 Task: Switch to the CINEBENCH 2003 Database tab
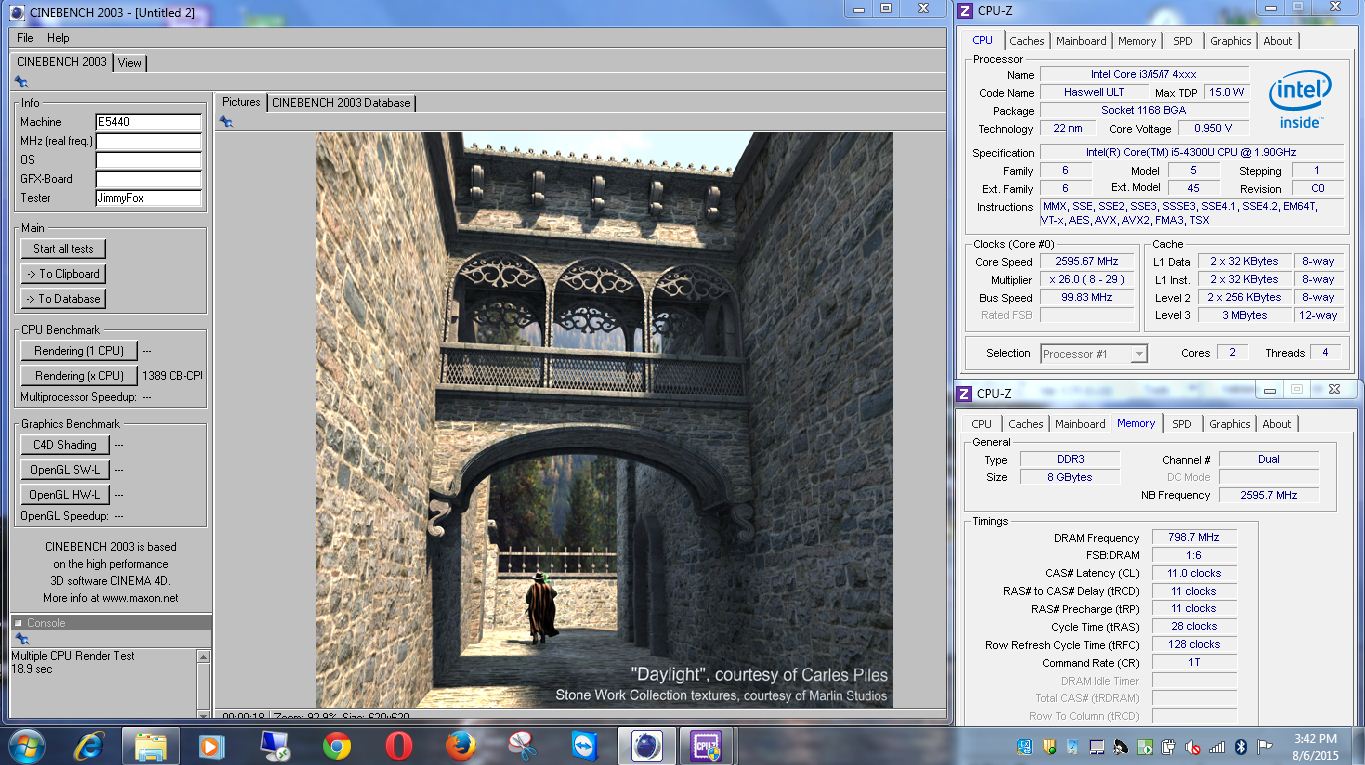(341, 102)
